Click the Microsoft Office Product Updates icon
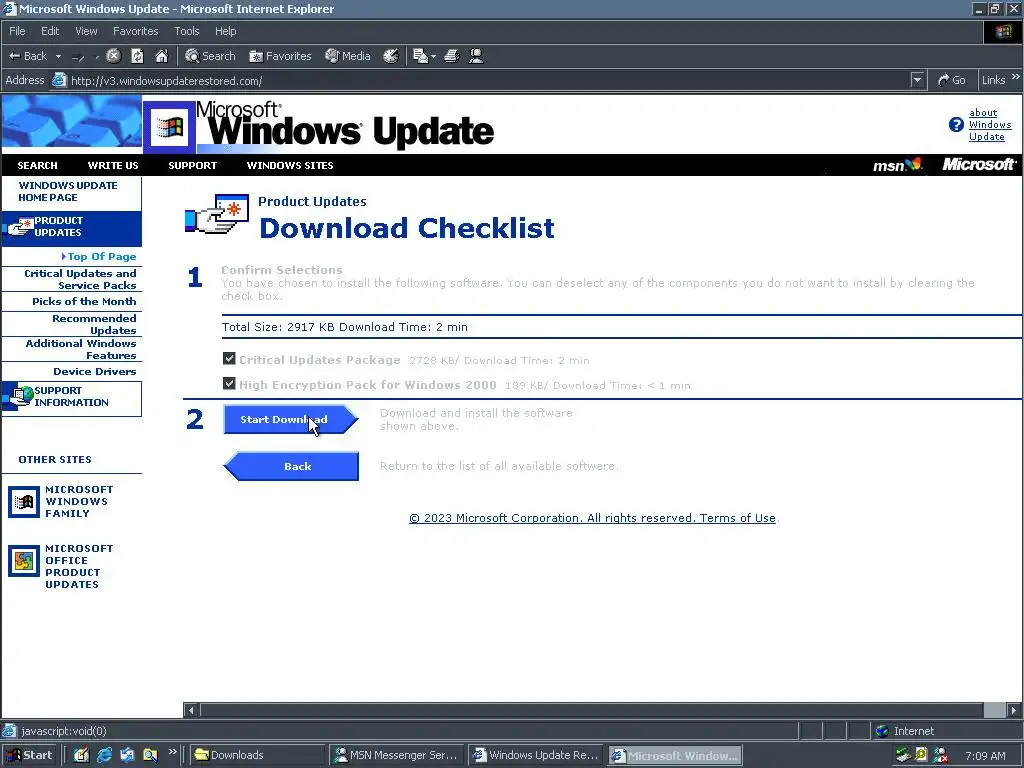 (x=24, y=561)
